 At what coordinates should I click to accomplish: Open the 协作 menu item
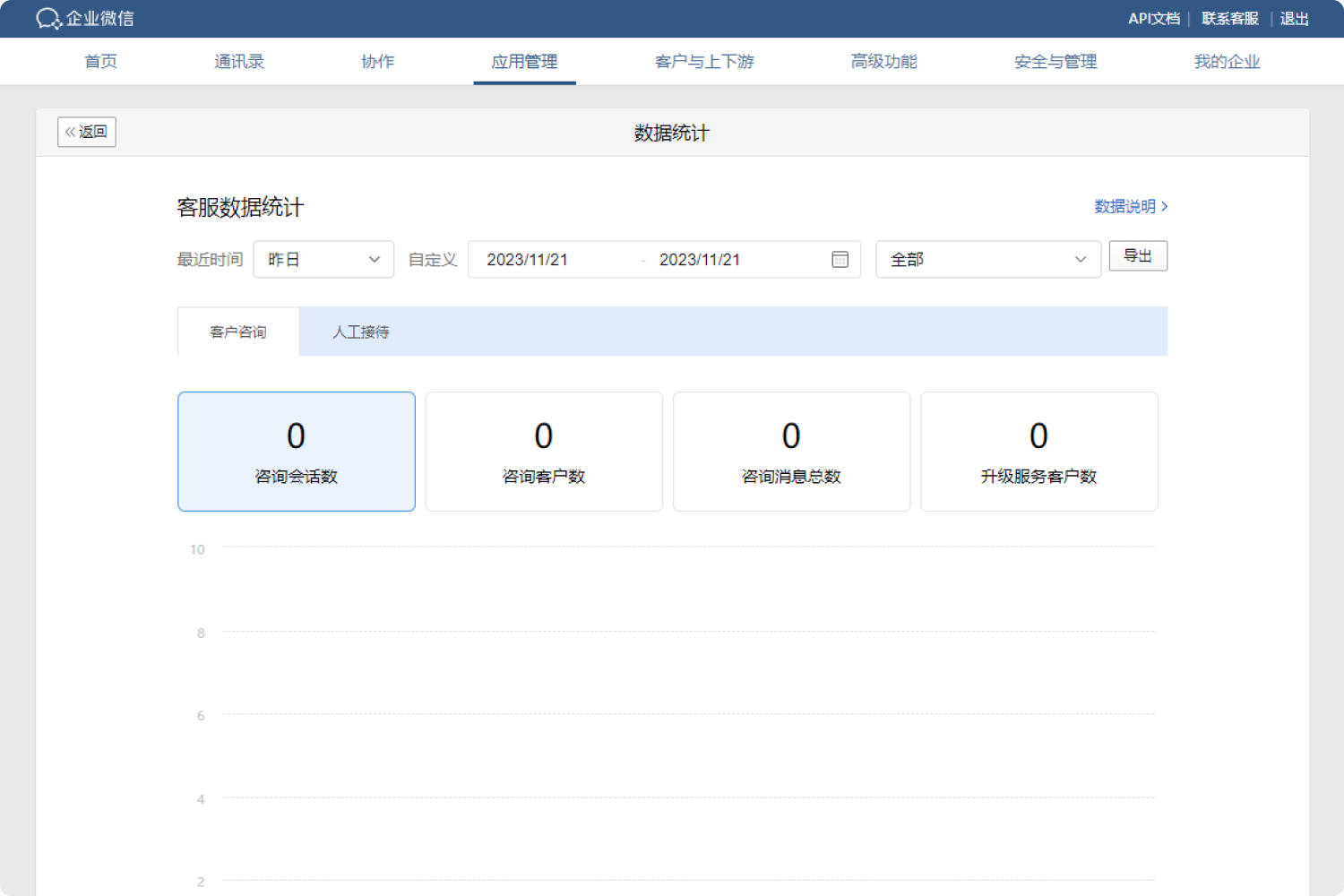click(377, 61)
